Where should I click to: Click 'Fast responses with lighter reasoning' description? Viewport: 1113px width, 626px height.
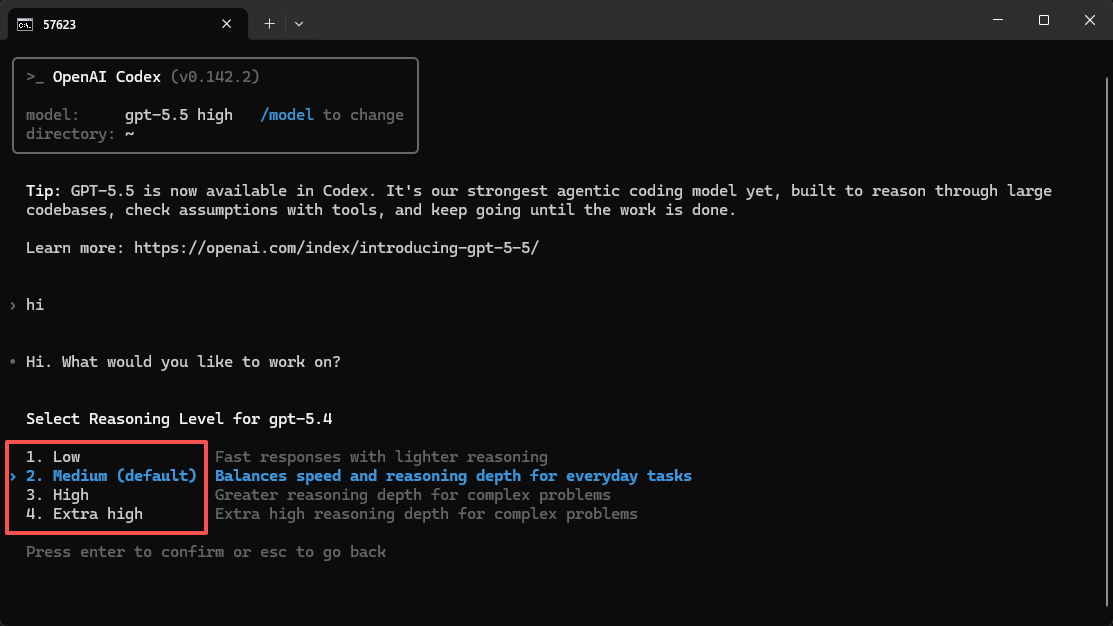(381, 457)
